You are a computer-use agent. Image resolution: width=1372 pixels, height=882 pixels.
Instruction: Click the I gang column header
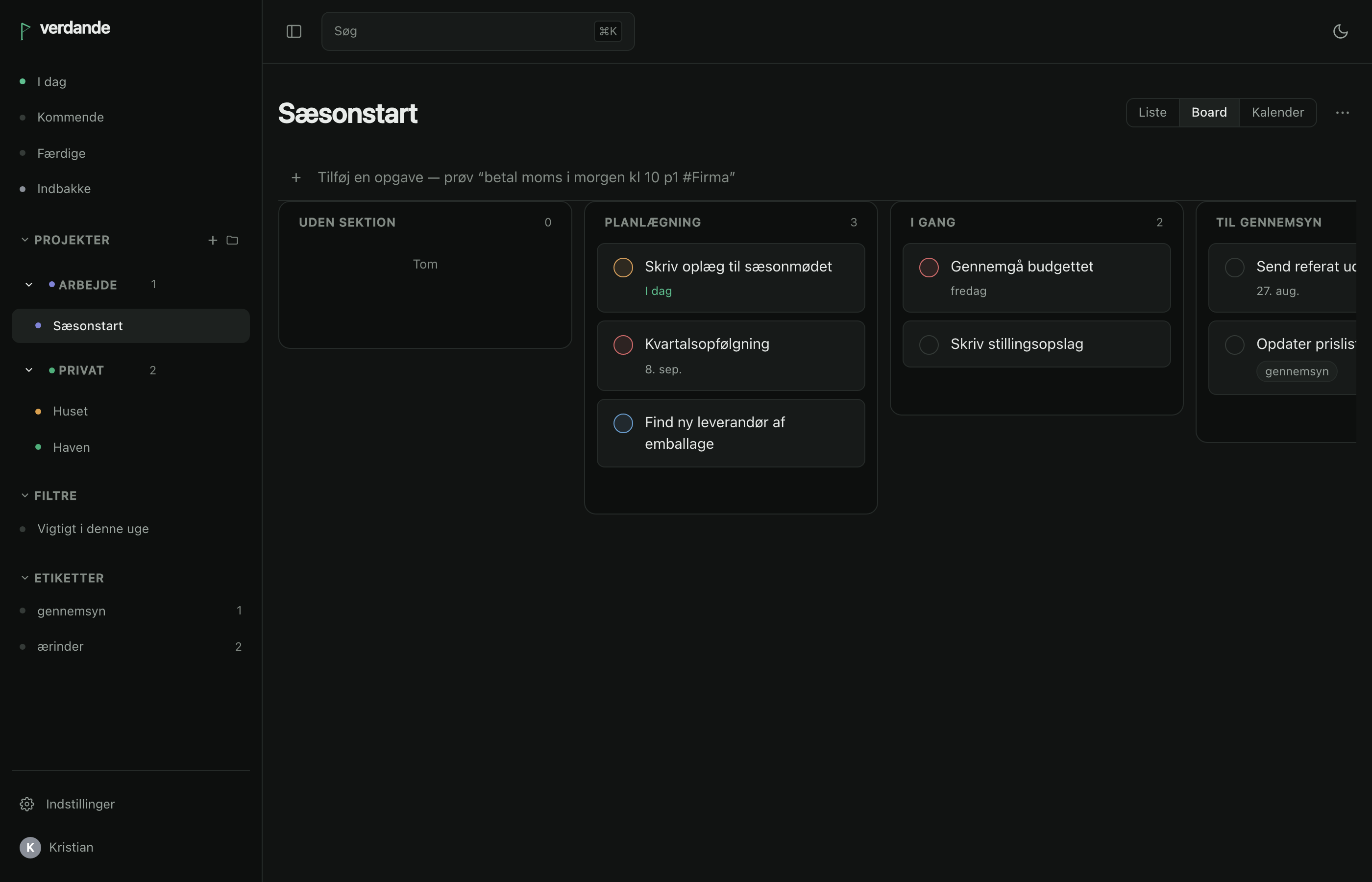(932, 222)
